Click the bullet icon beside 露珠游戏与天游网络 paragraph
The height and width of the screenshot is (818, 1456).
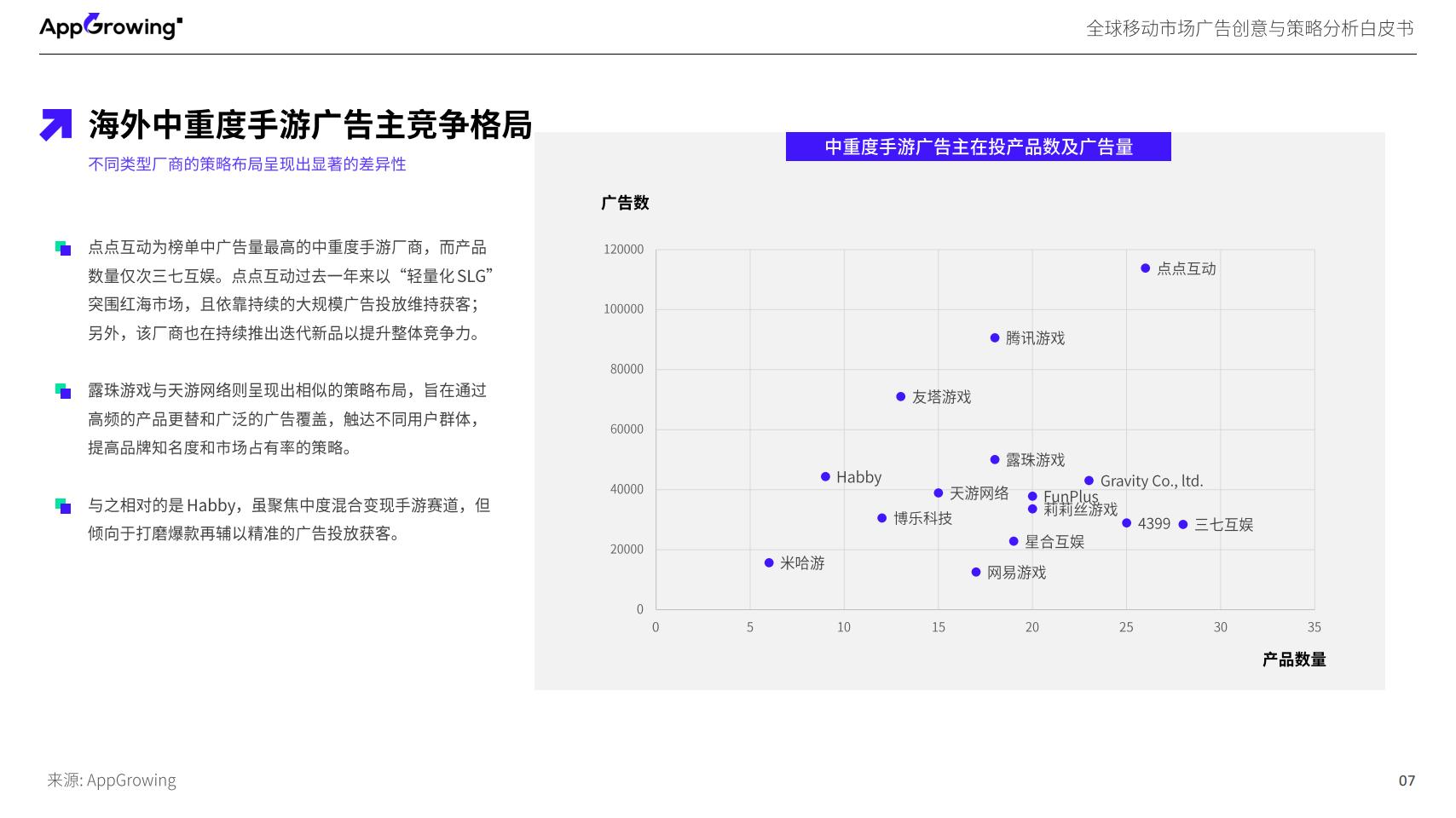tap(63, 391)
